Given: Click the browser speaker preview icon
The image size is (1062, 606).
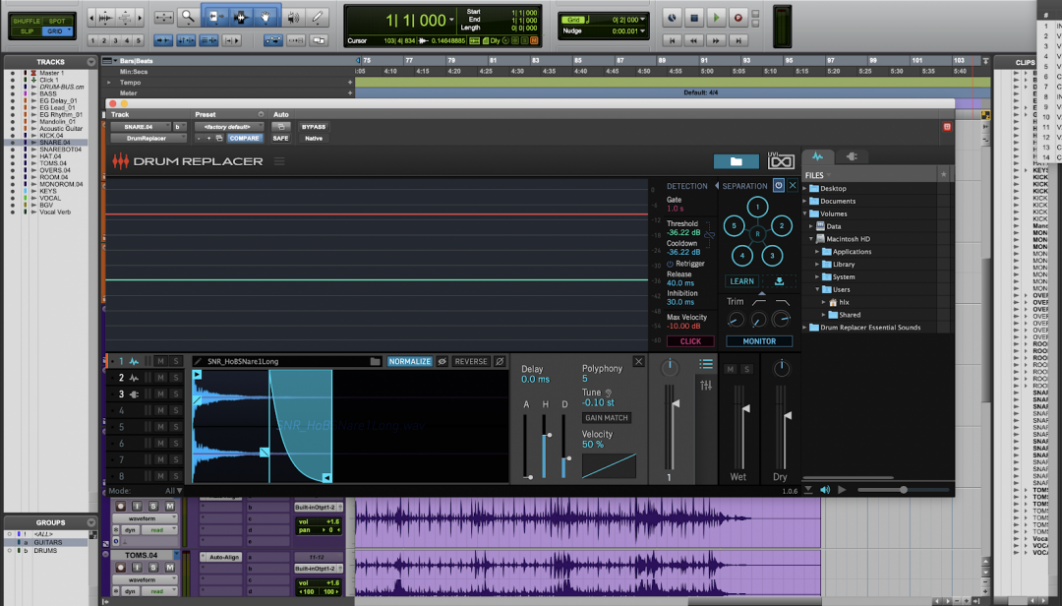Looking at the screenshot, I should pyautogui.click(x=825, y=490).
